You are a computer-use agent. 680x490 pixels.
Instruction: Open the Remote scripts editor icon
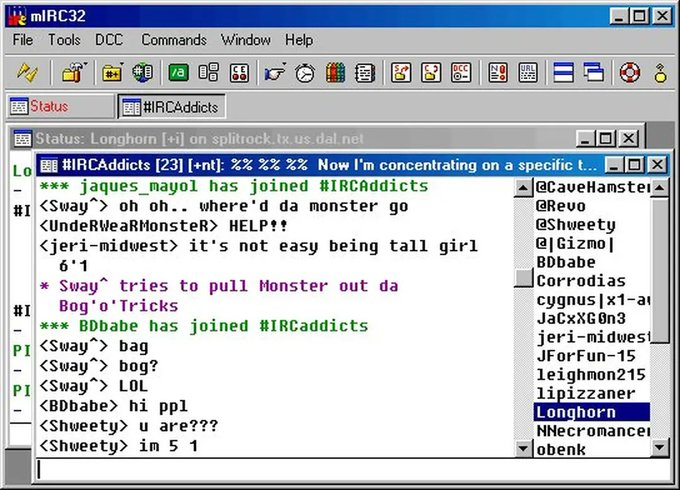[239, 72]
